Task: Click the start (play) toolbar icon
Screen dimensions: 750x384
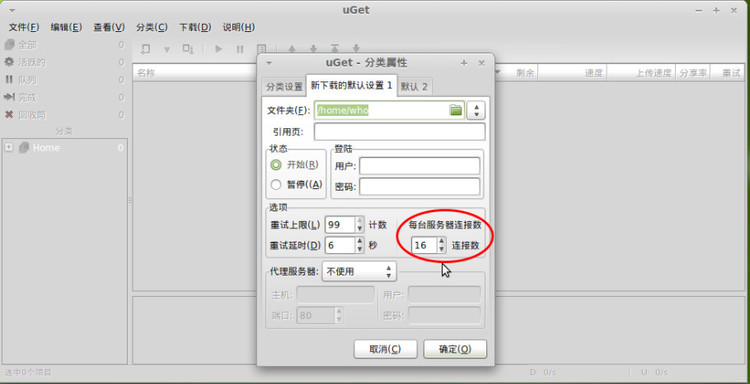Action: [219, 49]
